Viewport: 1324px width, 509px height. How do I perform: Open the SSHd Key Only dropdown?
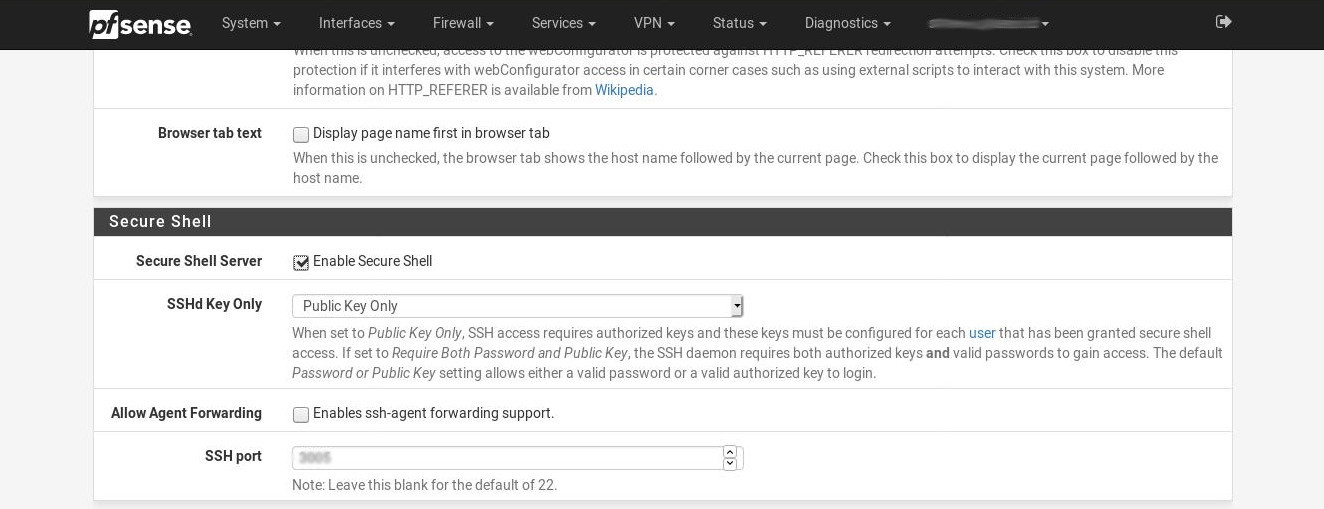click(517, 306)
